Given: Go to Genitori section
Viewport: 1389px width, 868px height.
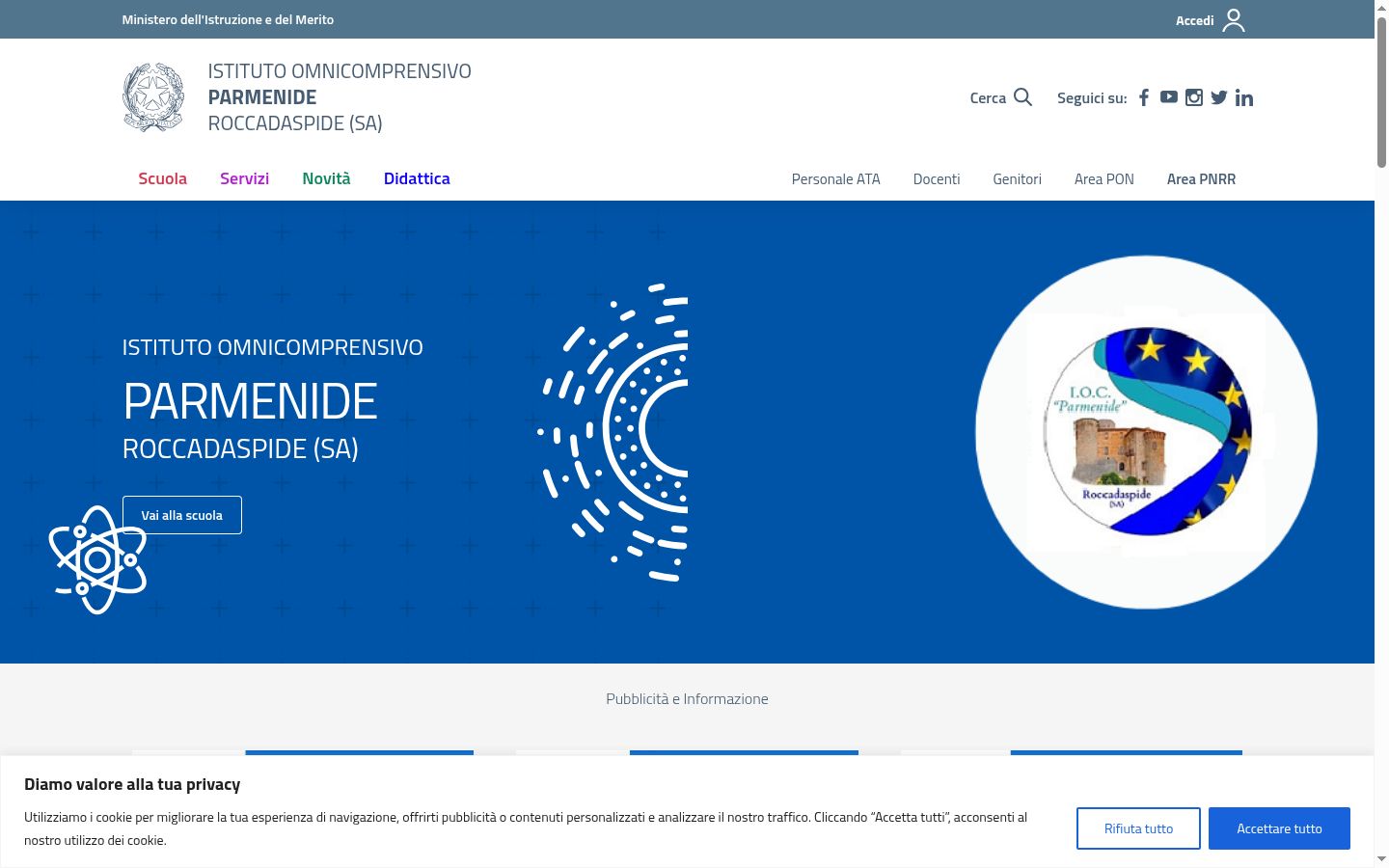Looking at the screenshot, I should click(1018, 179).
